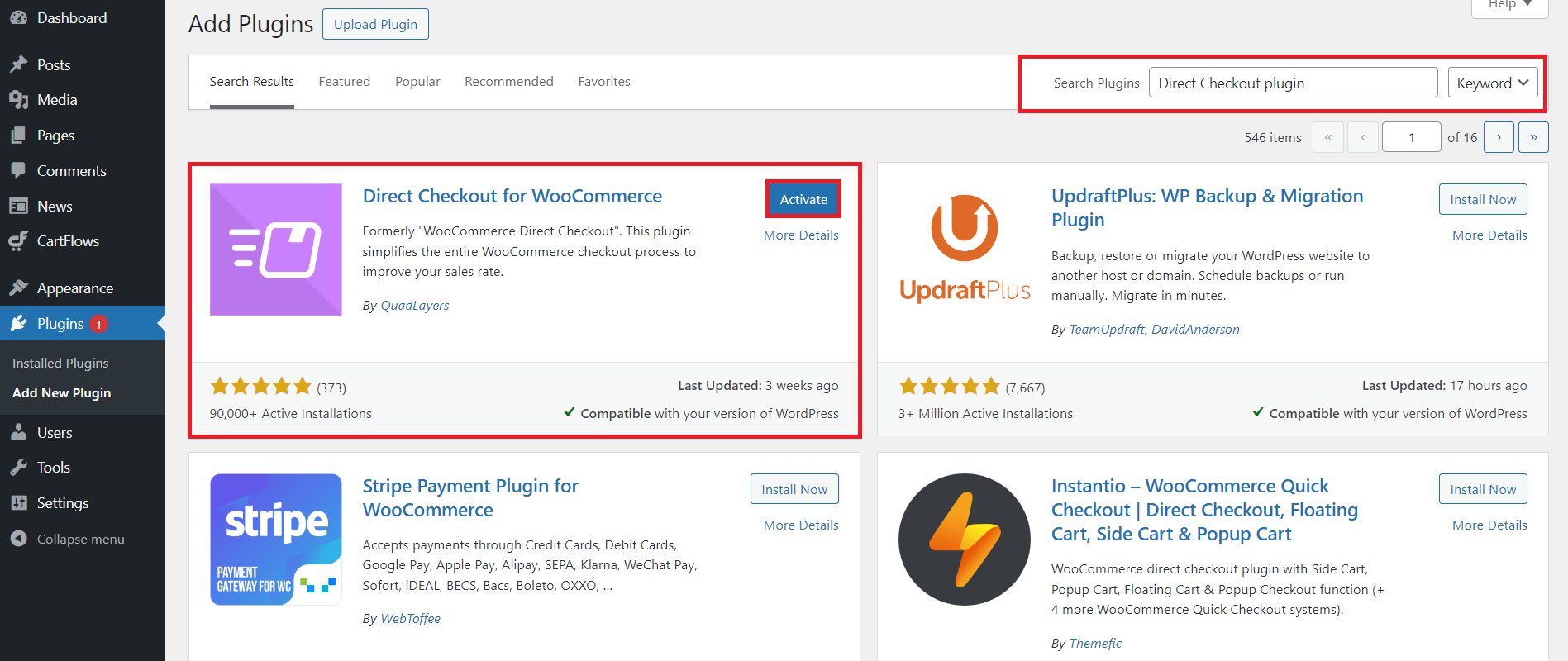Open QuadLayers author link
Screen dimensions: 1568x661
coord(414,305)
